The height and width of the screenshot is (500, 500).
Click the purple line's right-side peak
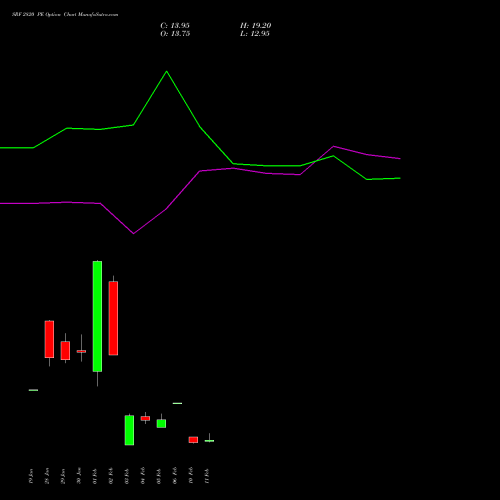pyautogui.click(x=334, y=146)
